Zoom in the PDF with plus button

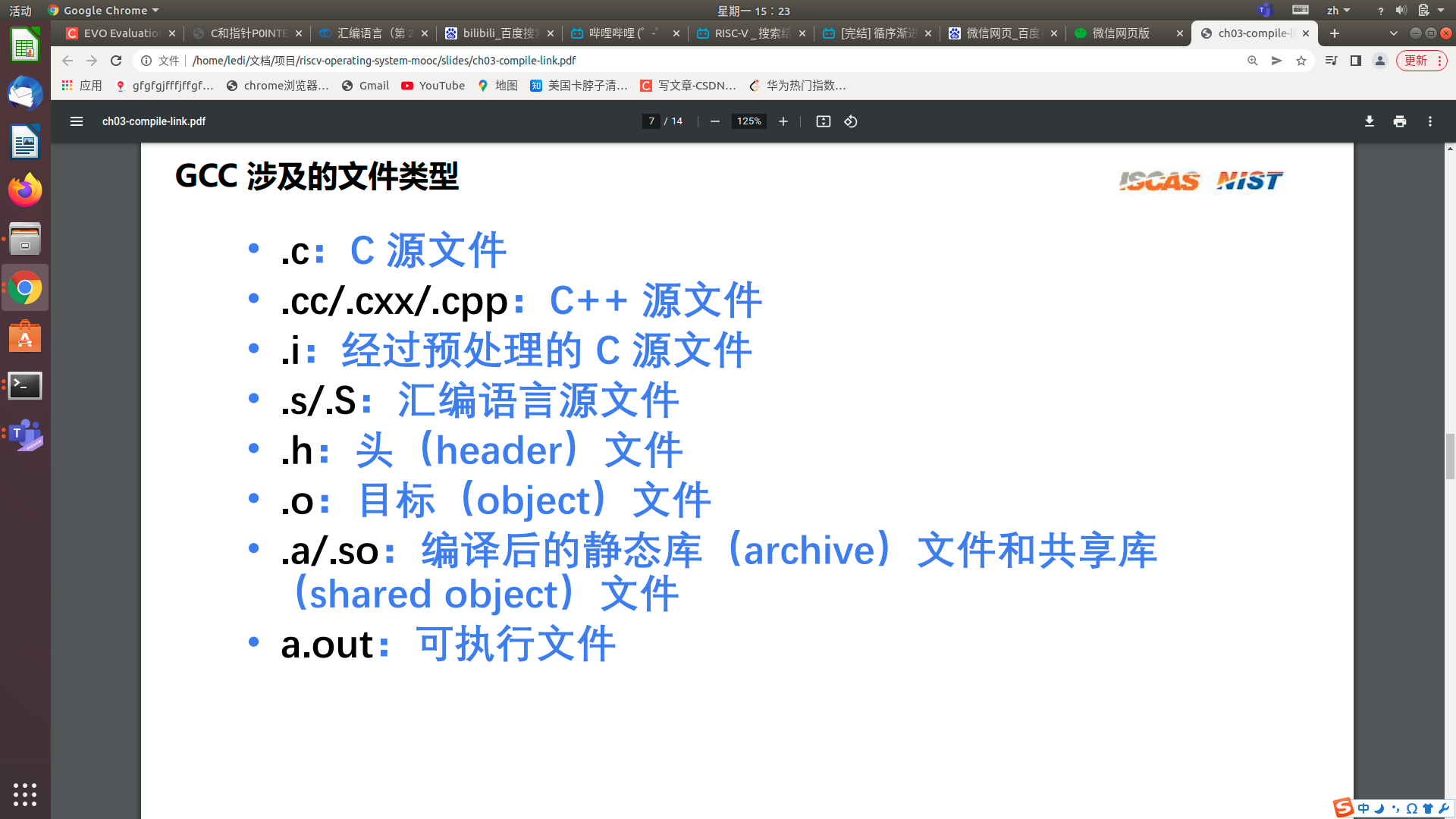(783, 121)
